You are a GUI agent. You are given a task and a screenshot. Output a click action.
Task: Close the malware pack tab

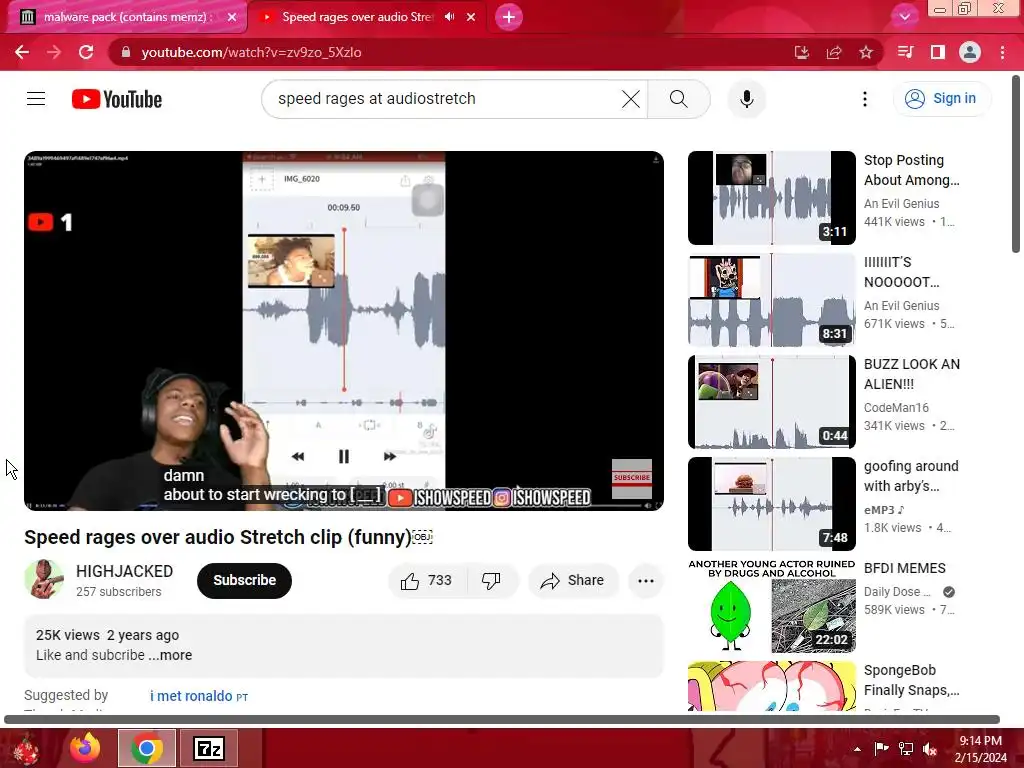(232, 17)
